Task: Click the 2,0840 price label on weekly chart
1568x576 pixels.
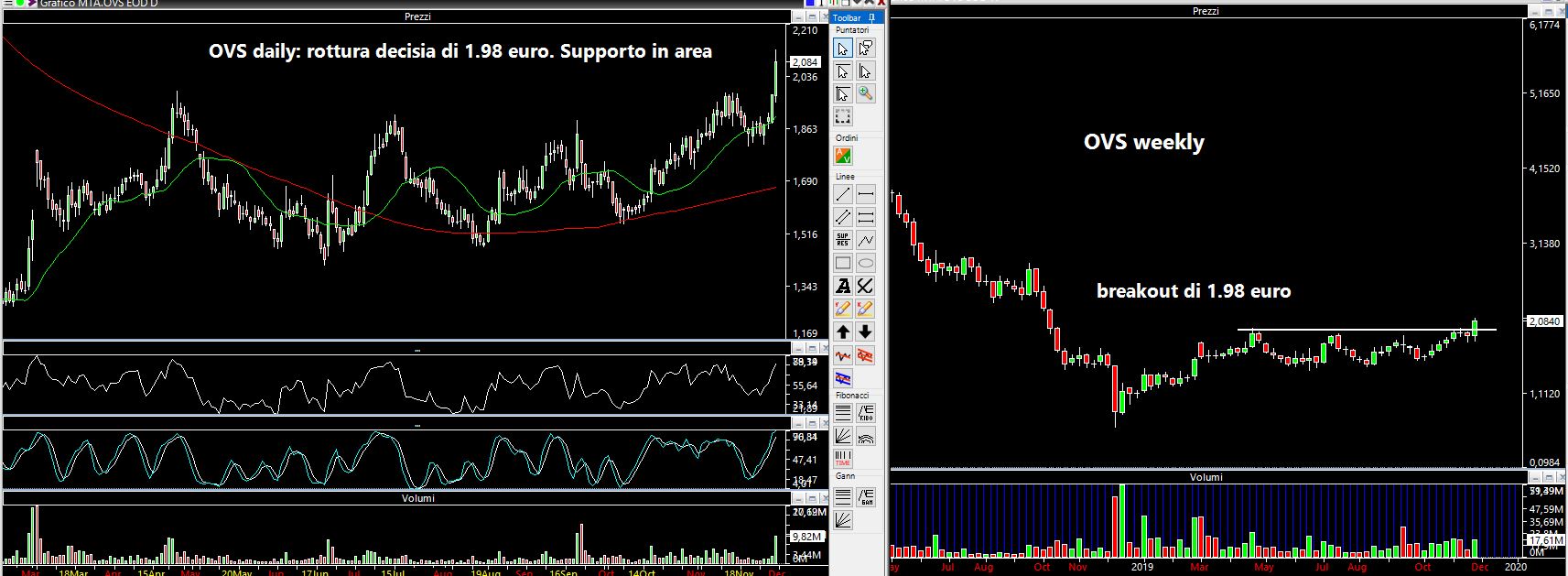Action: pyautogui.click(x=1544, y=321)
